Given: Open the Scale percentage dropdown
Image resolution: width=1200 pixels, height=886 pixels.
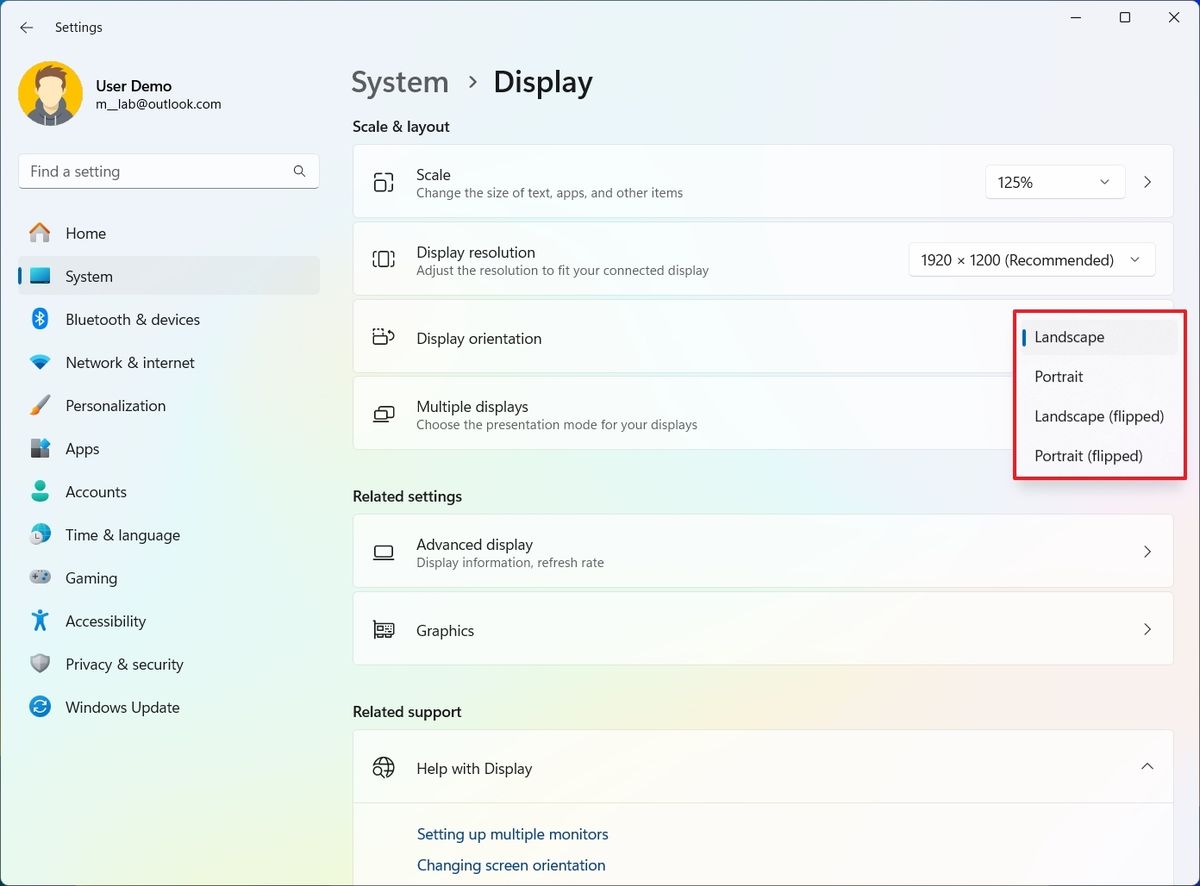Looking at the screenshot, I should point(1054,182).
